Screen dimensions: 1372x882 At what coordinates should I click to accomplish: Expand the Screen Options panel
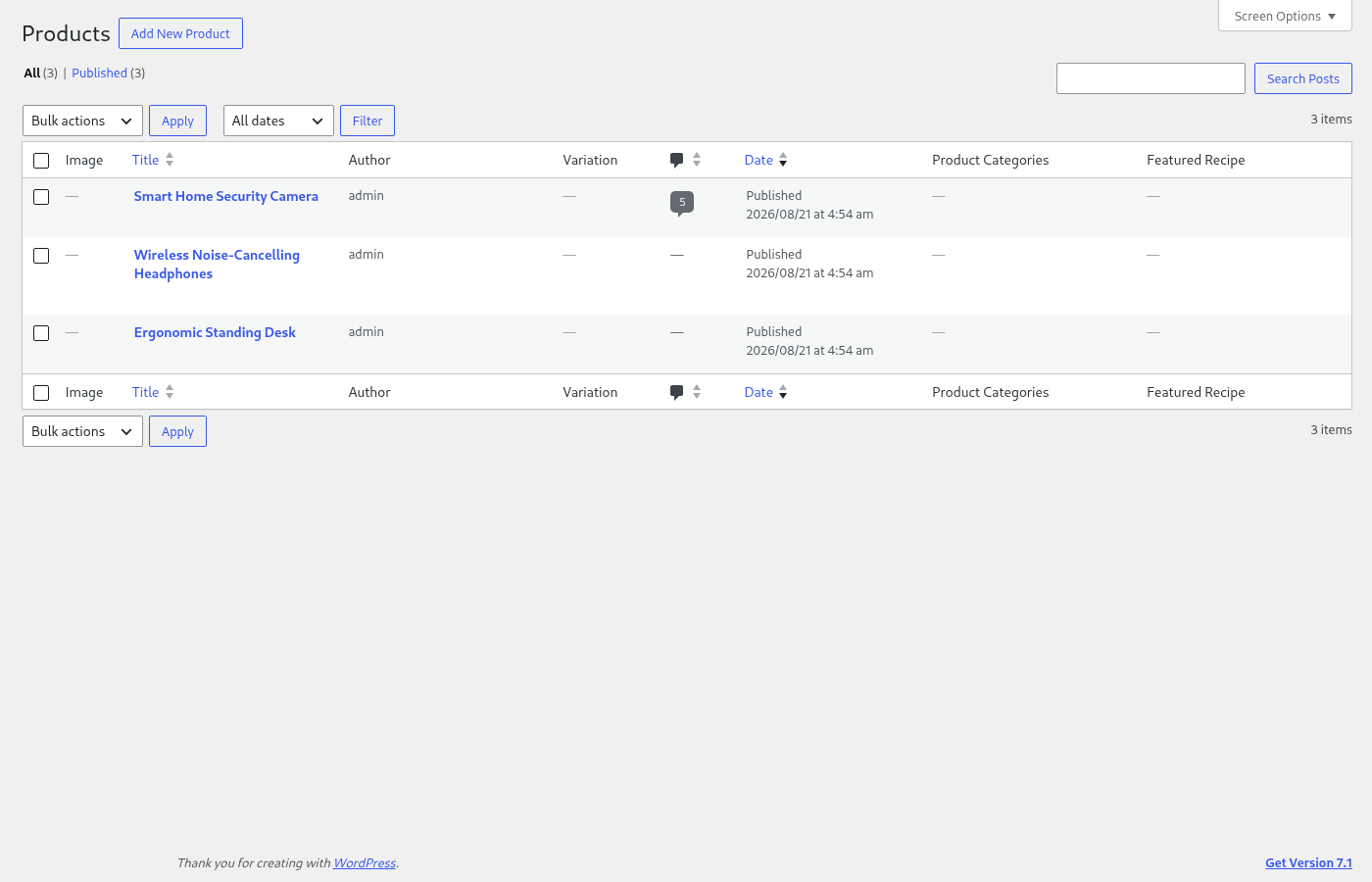(1285, 16)
